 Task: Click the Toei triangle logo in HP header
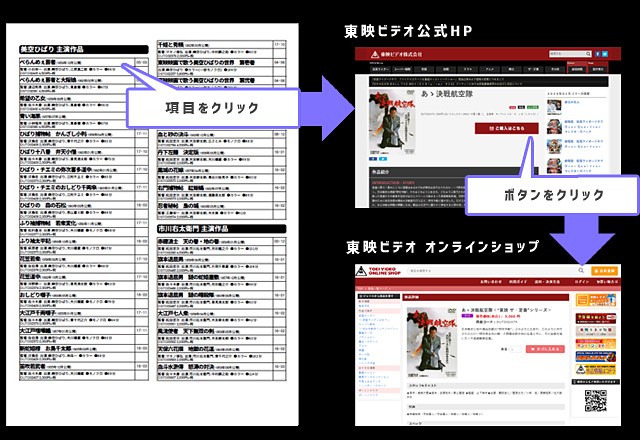pyautogui.click(x=375, y=54)
